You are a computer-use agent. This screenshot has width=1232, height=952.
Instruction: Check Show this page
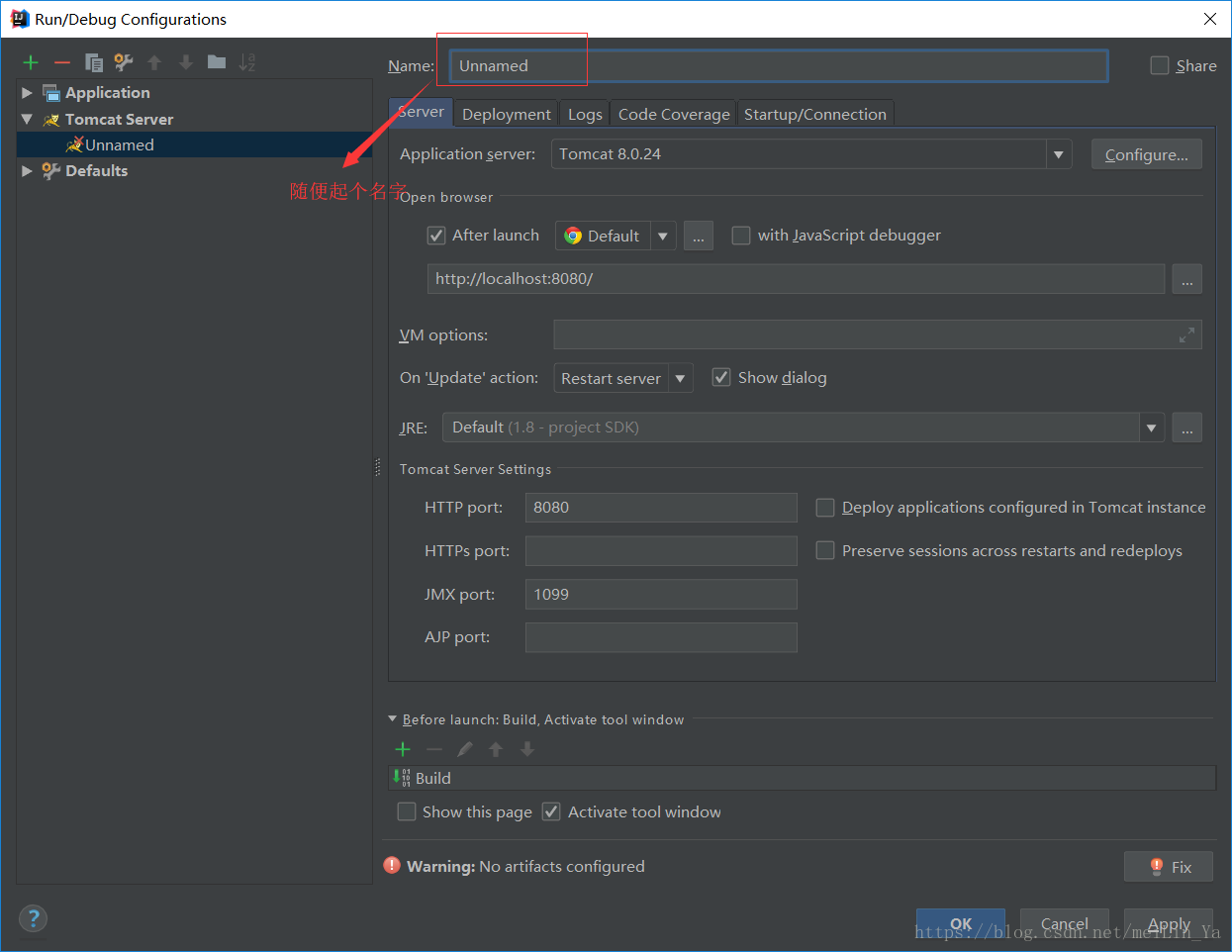(x=407, y=811)
